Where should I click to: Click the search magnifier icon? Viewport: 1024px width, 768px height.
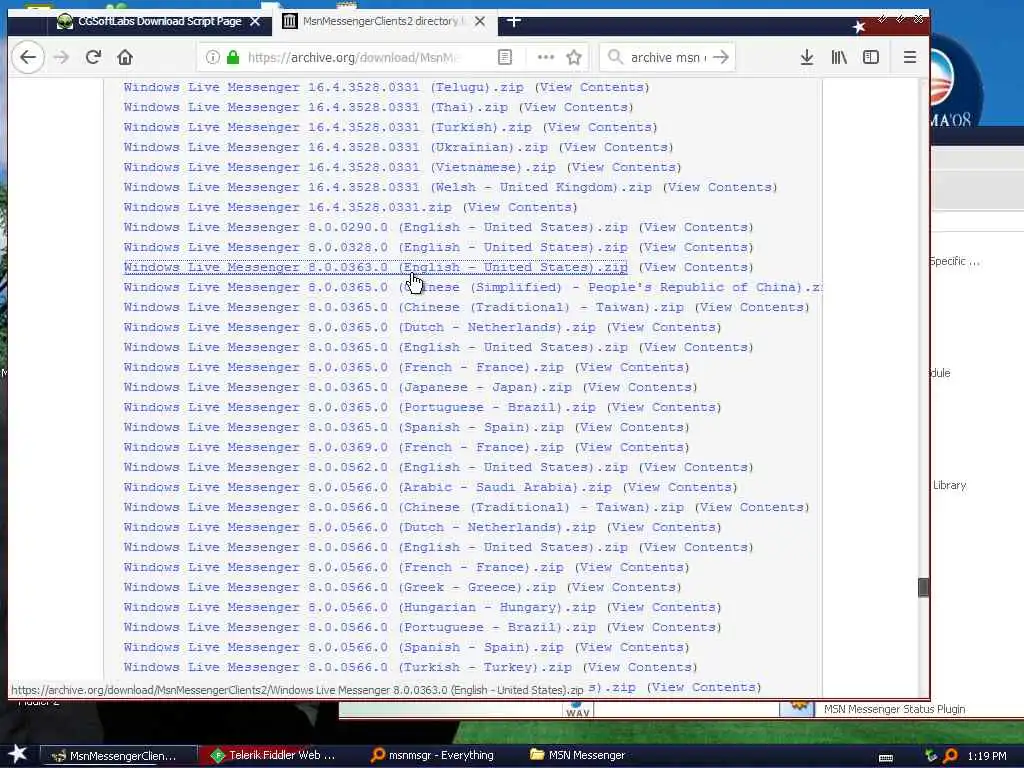pos(615,57)
